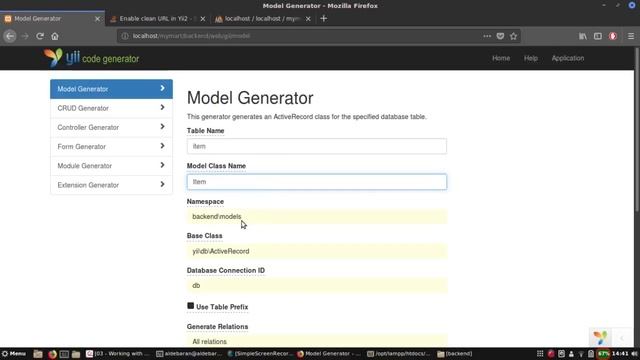Open the Generate Relations dropdown
The width and height of the screenshot is (640, 360).
pos(317,341)
